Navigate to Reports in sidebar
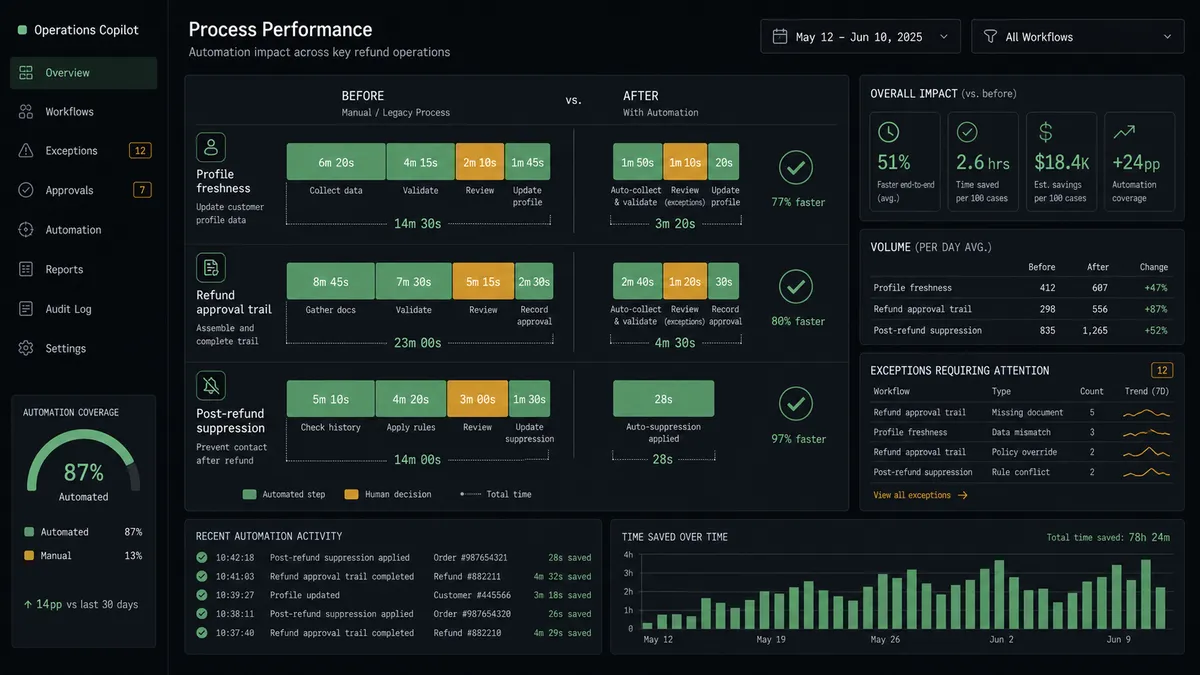Viewport: 1200px width, 675px height. point(84,269)
